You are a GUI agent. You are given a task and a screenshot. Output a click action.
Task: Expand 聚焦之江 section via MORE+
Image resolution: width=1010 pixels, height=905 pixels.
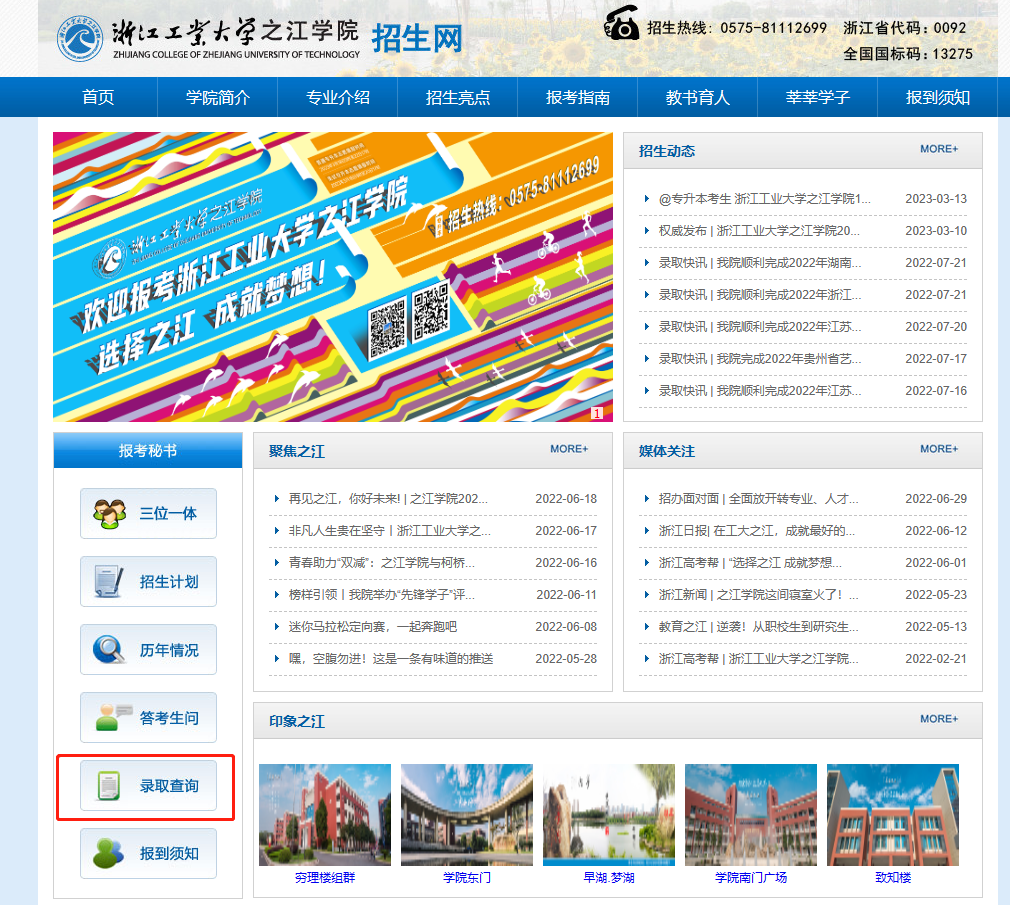click(569, 449)
